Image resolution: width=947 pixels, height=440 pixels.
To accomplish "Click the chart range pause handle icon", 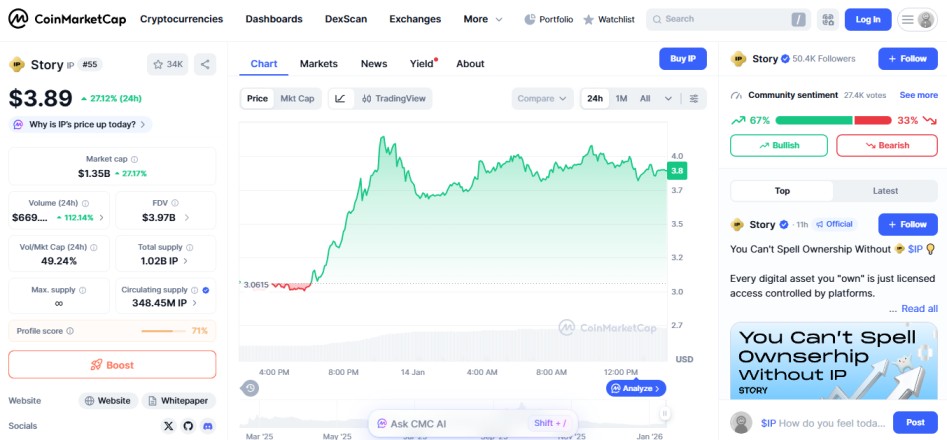I will click(664, 413).
